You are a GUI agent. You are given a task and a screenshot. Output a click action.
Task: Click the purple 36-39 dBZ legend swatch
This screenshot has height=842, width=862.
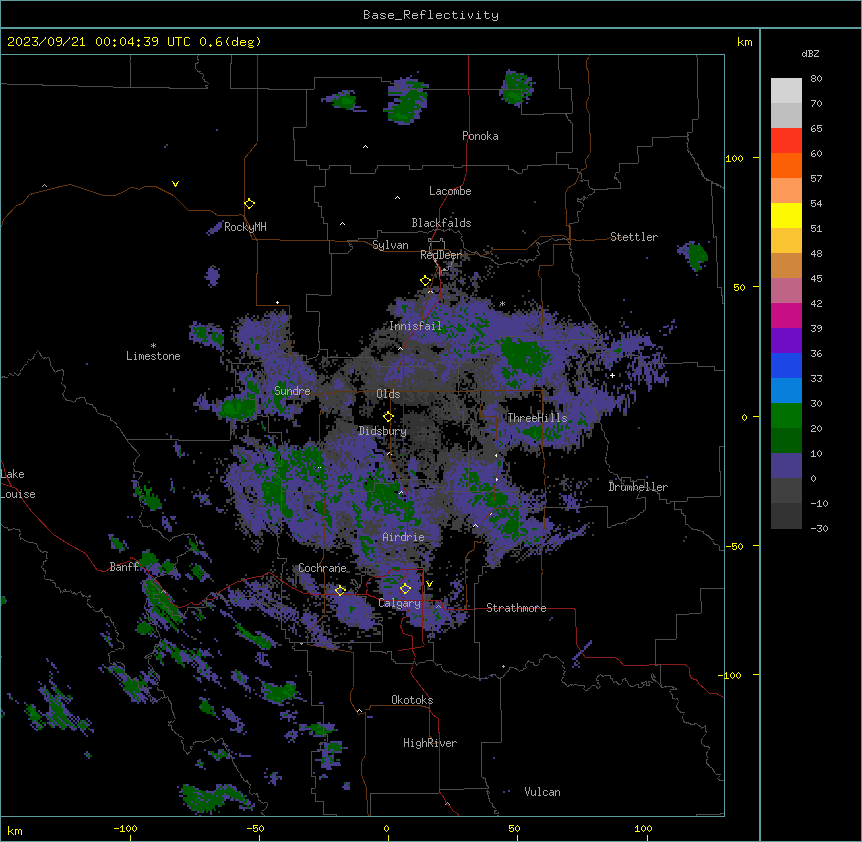click(786, 340)
